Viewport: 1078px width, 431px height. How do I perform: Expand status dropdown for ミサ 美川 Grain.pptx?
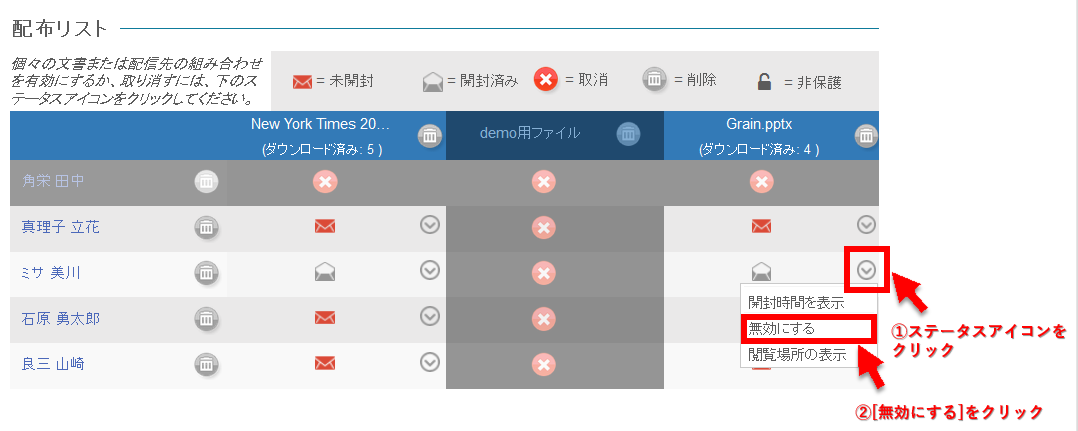tap(866, 269)
